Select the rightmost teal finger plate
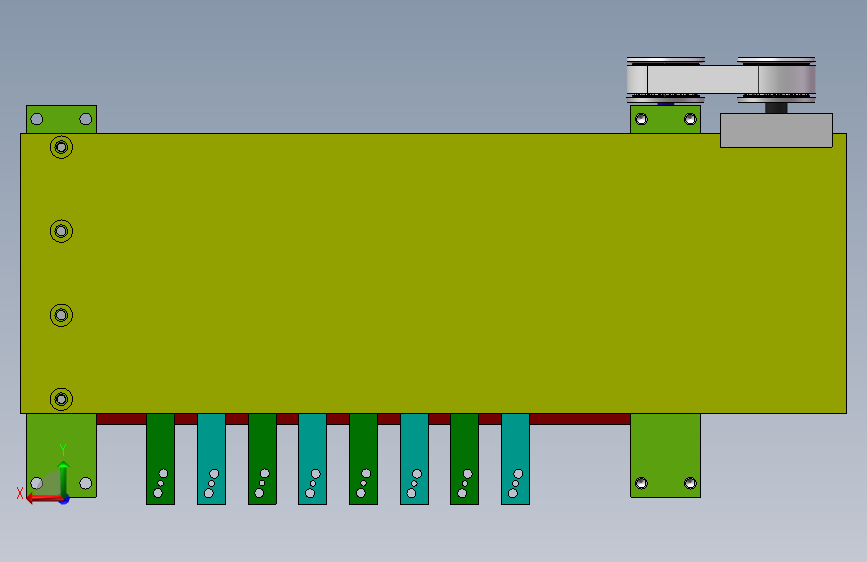Viewport: 867px width, 562px height. (515, 459)
